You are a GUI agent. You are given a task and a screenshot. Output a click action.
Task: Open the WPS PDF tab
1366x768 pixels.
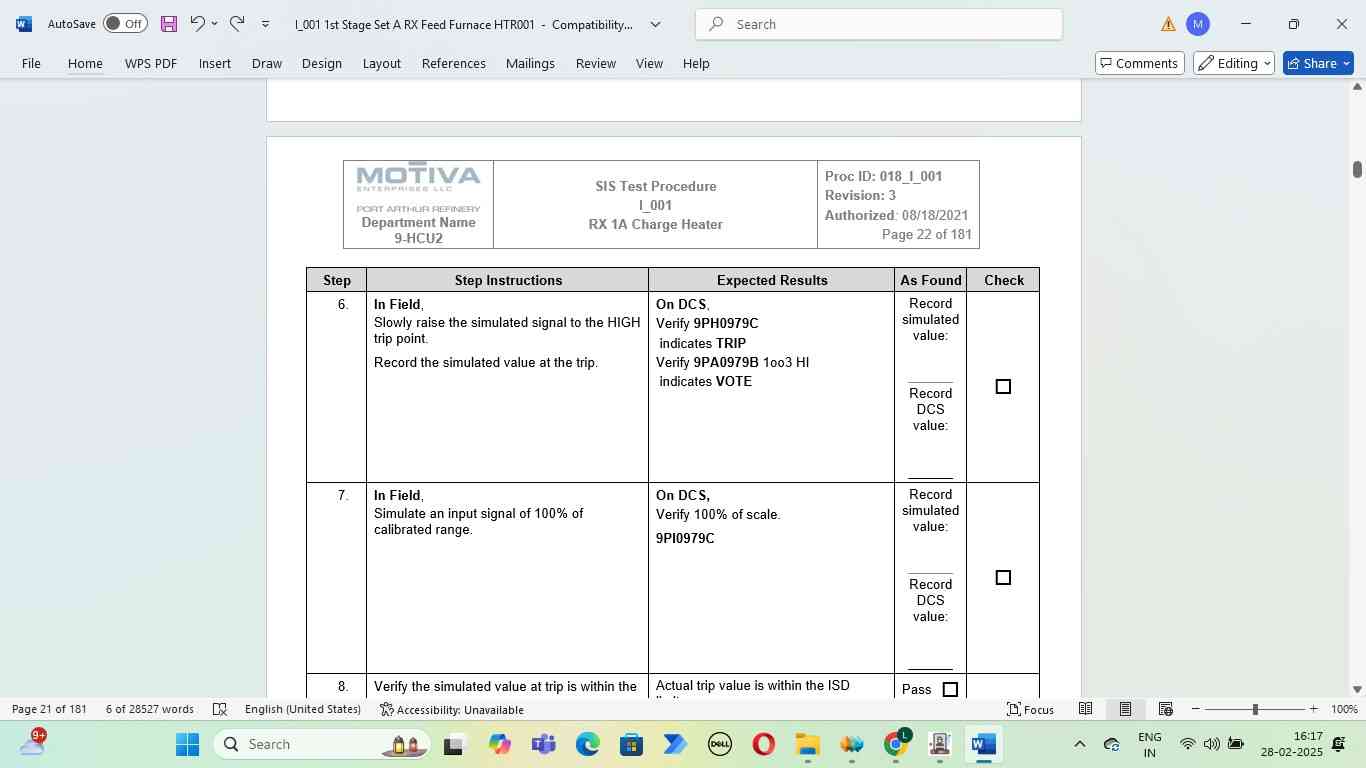click(x=151, y=63)
